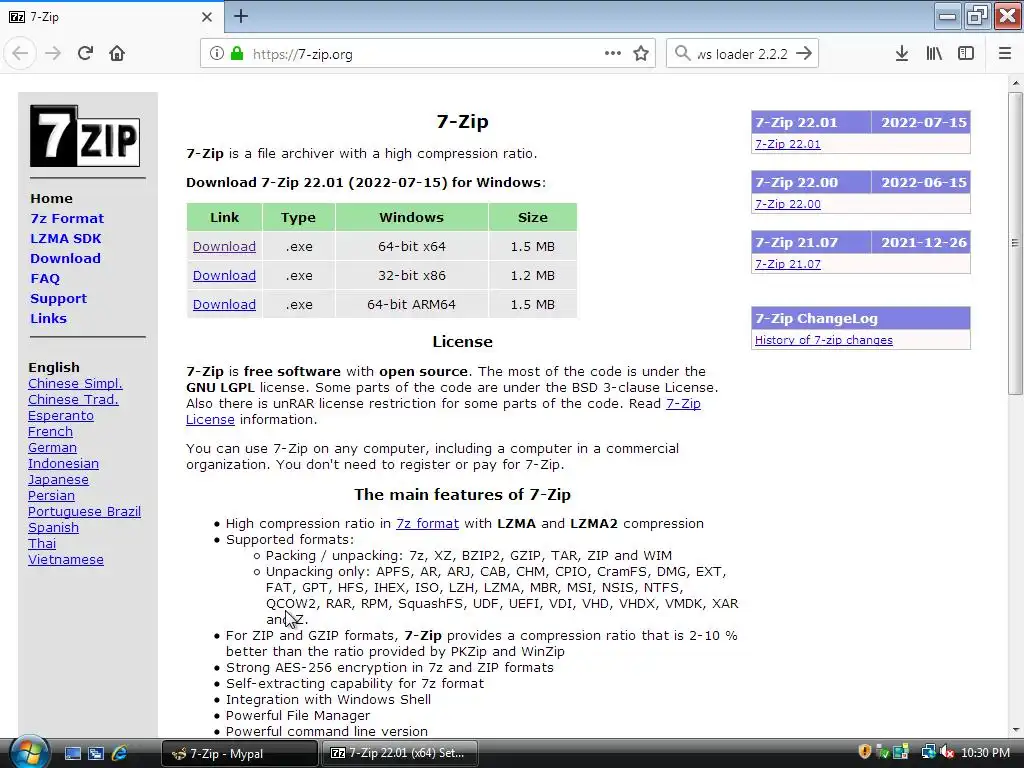Open the library icon
The width and height of the screenshot is (1024, 768).
click(934, 54)
